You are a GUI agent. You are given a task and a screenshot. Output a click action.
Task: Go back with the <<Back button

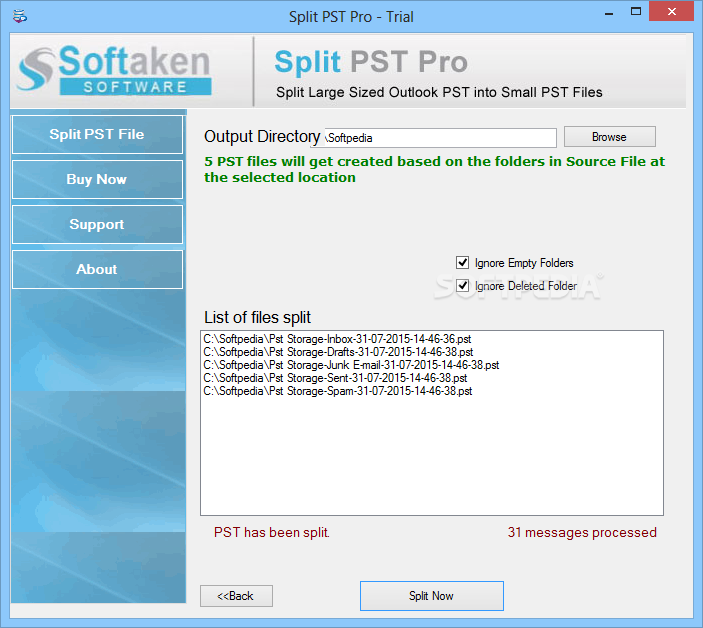pos(236,596)
